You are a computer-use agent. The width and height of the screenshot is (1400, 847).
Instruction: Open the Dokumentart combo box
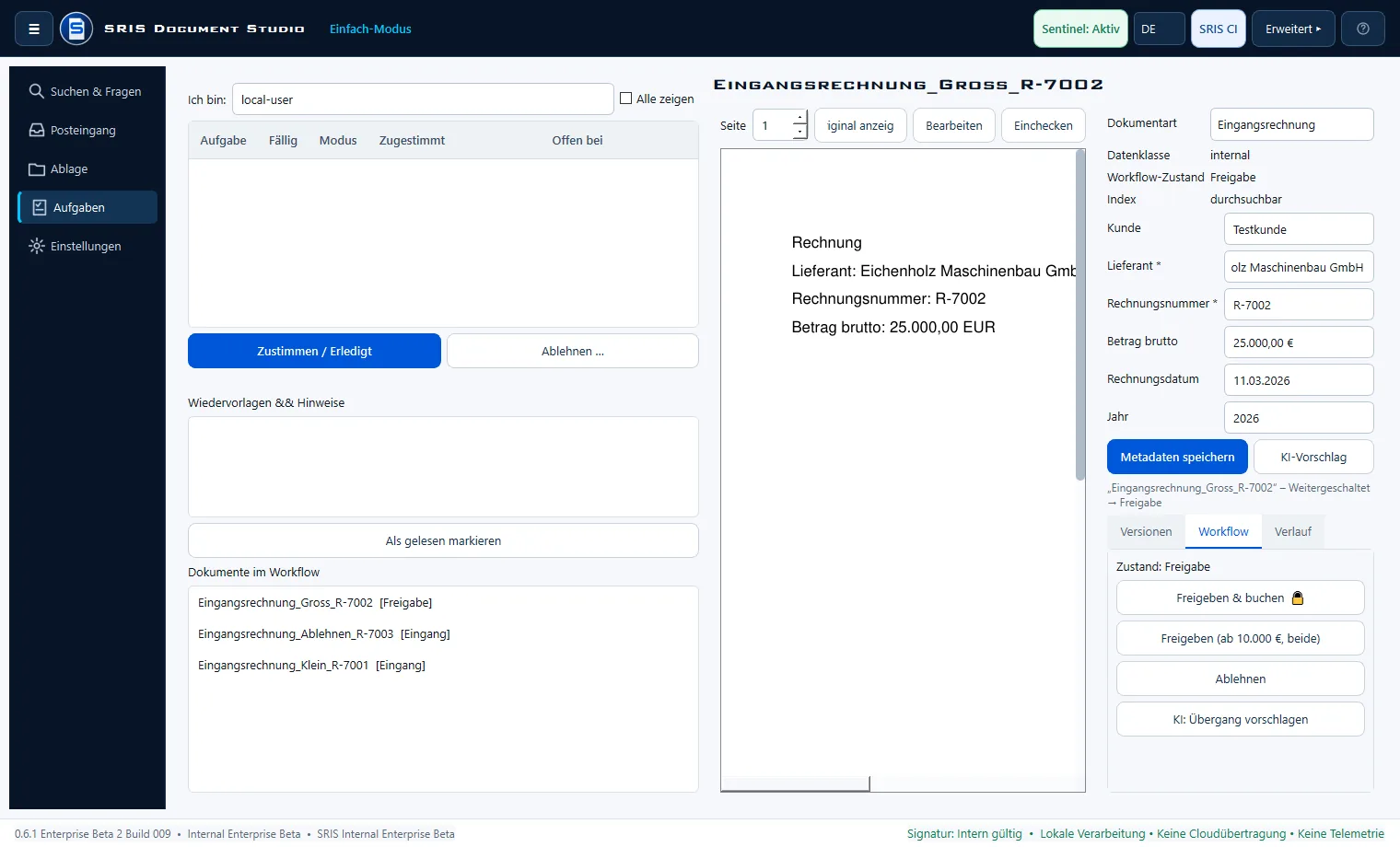coord(1291,124)
